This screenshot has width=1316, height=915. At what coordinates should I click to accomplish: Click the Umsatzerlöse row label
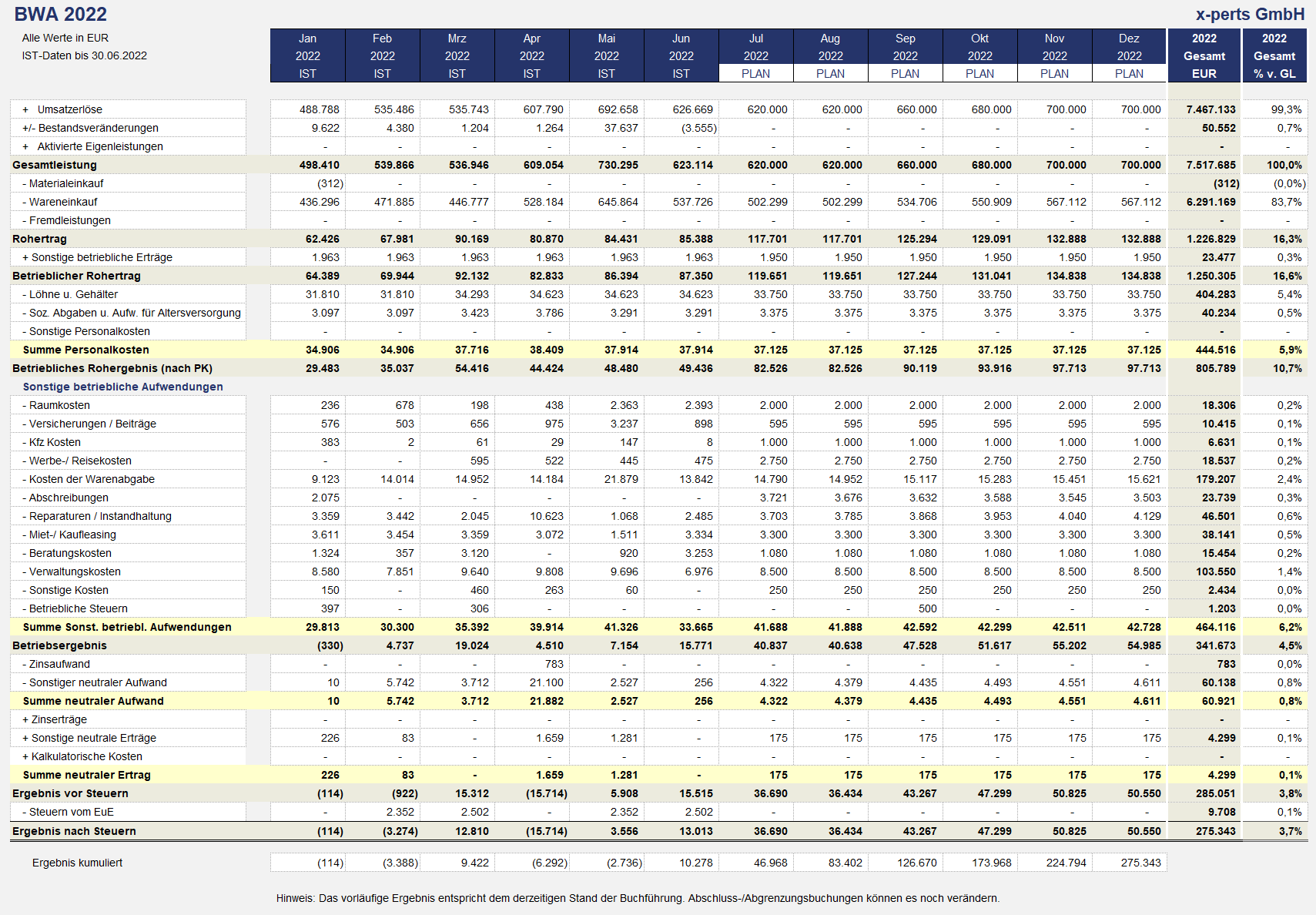(69, 109)
